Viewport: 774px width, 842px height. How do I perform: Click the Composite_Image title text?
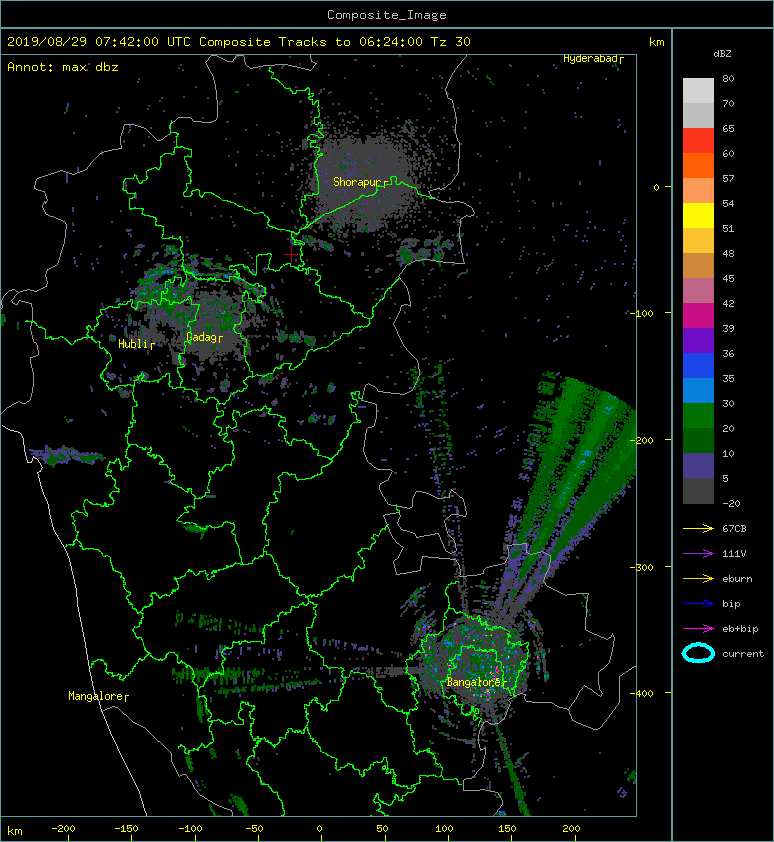[387, 15]
